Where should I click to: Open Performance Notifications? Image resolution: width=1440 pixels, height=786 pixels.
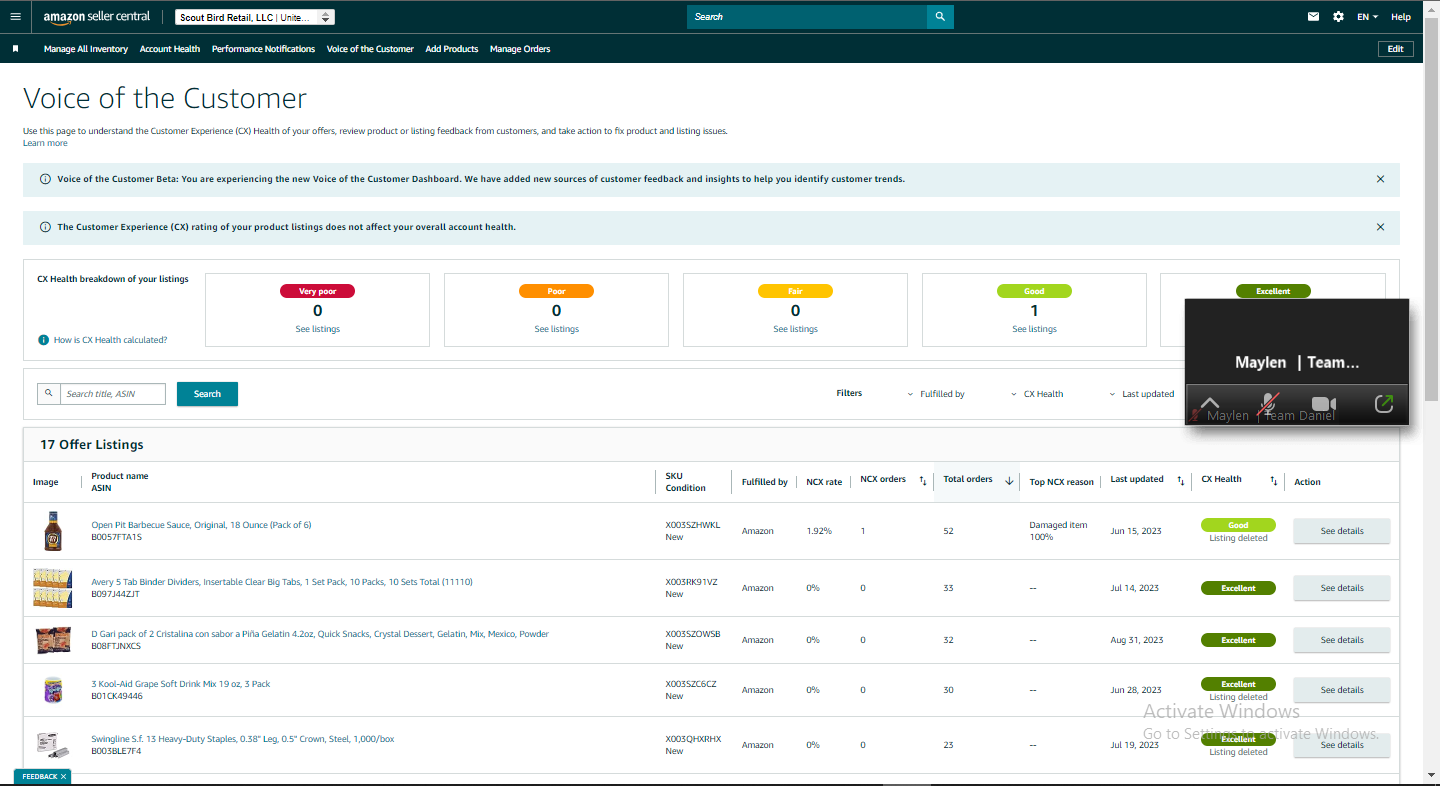coord(263,49)
